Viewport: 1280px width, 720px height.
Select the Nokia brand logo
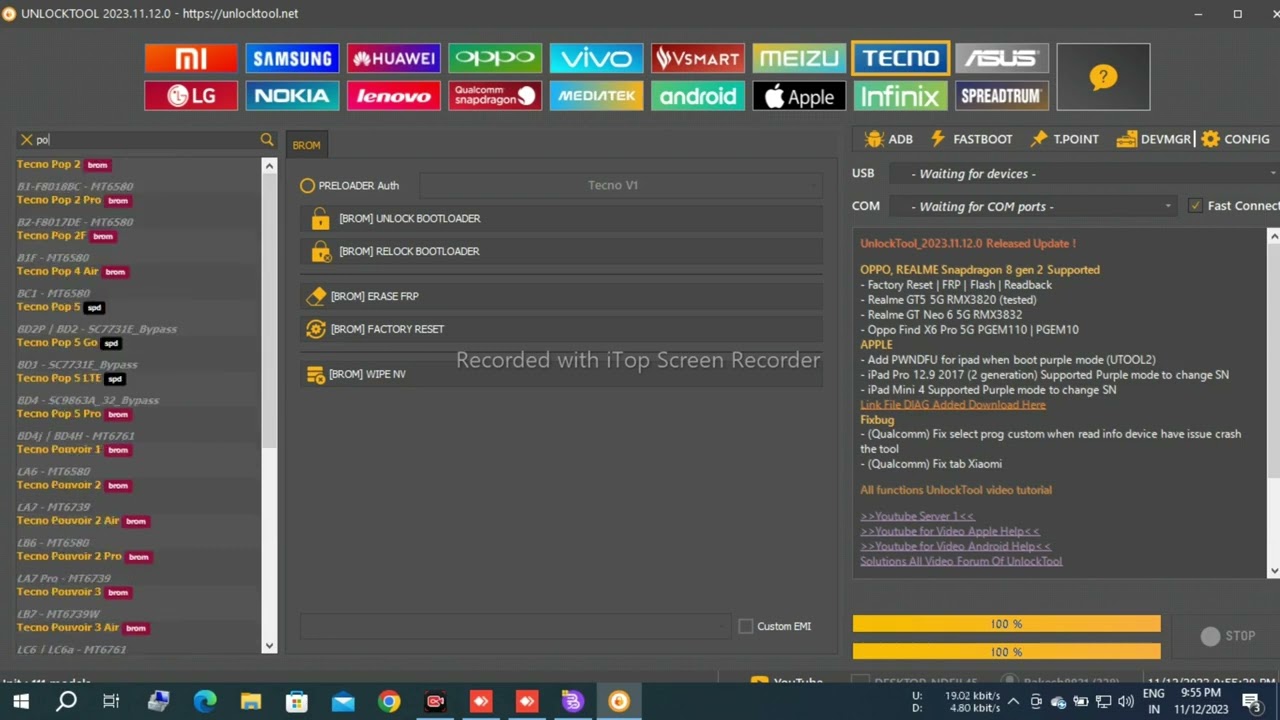(292, 96)
